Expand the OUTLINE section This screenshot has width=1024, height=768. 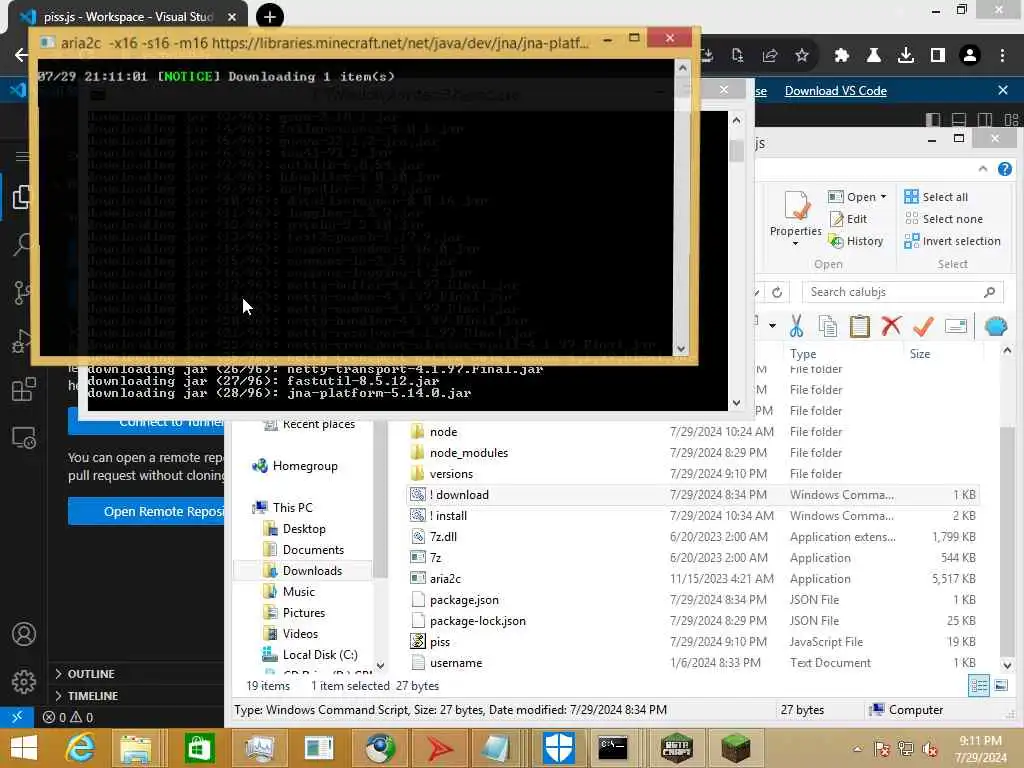coord(90,674)
